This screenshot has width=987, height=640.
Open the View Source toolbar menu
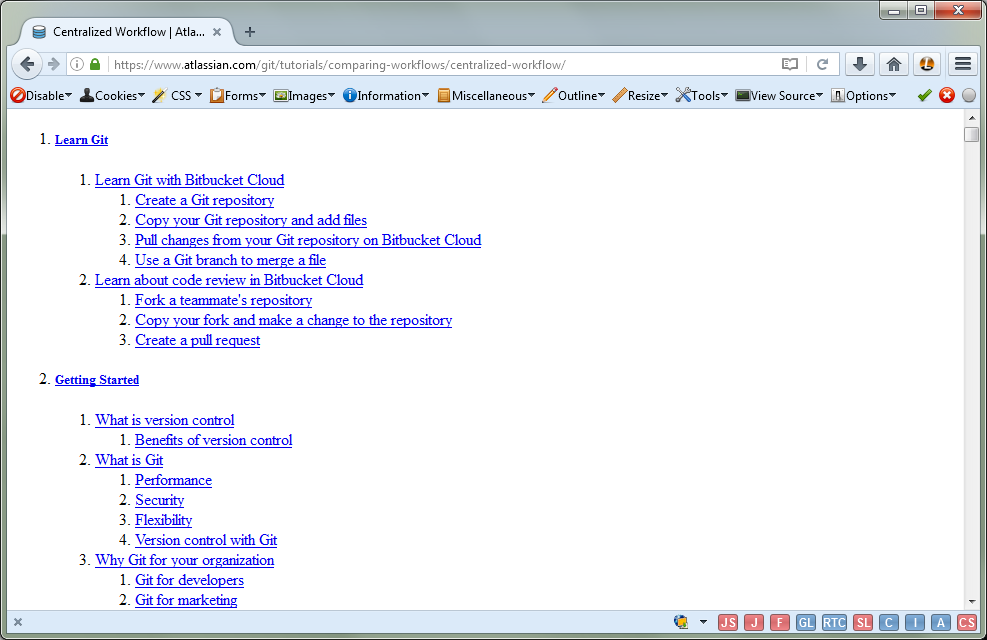[x=779, y=96]
